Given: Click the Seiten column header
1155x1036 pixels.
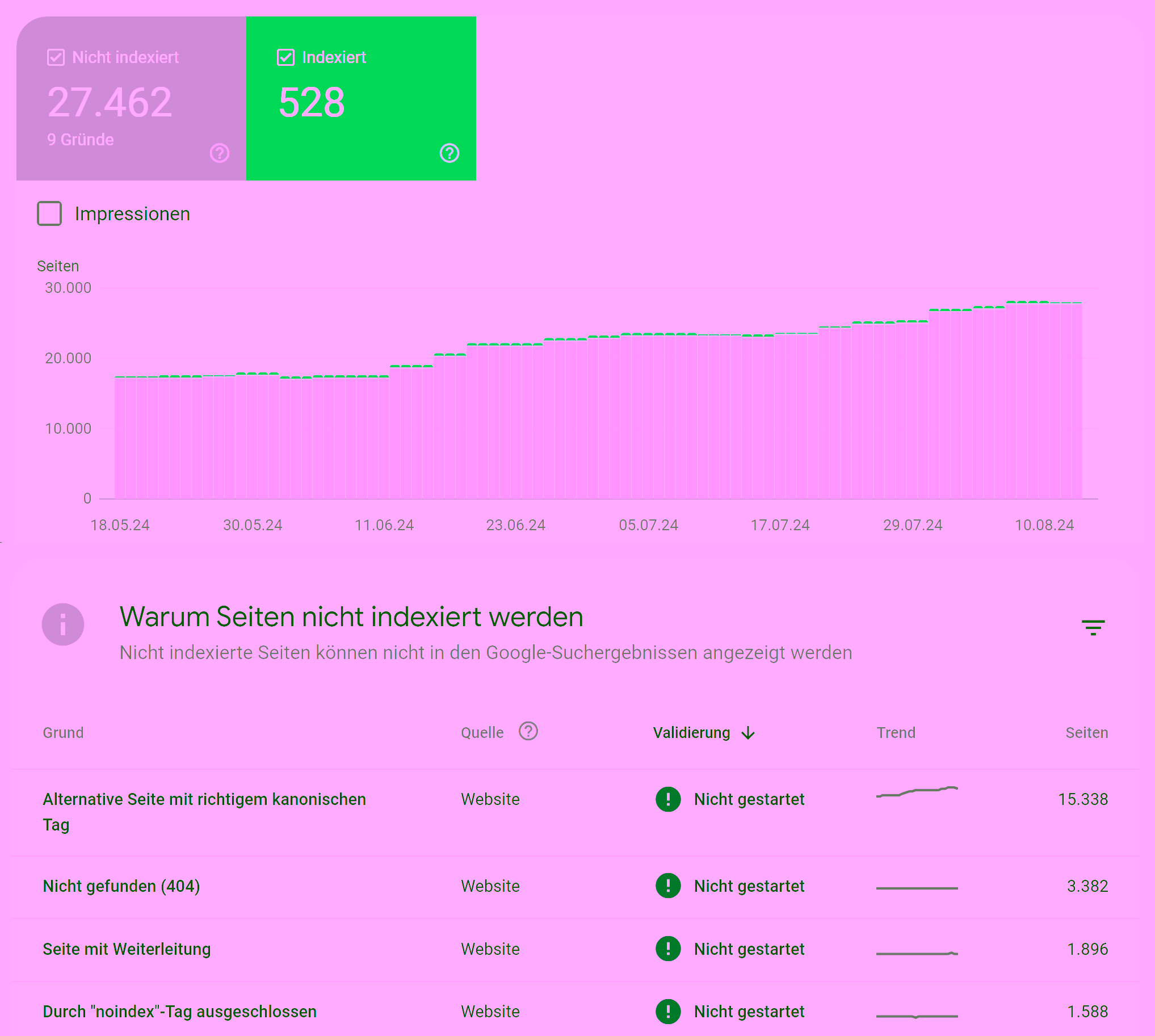Looking at the screenshot, I should point(1086,733).
